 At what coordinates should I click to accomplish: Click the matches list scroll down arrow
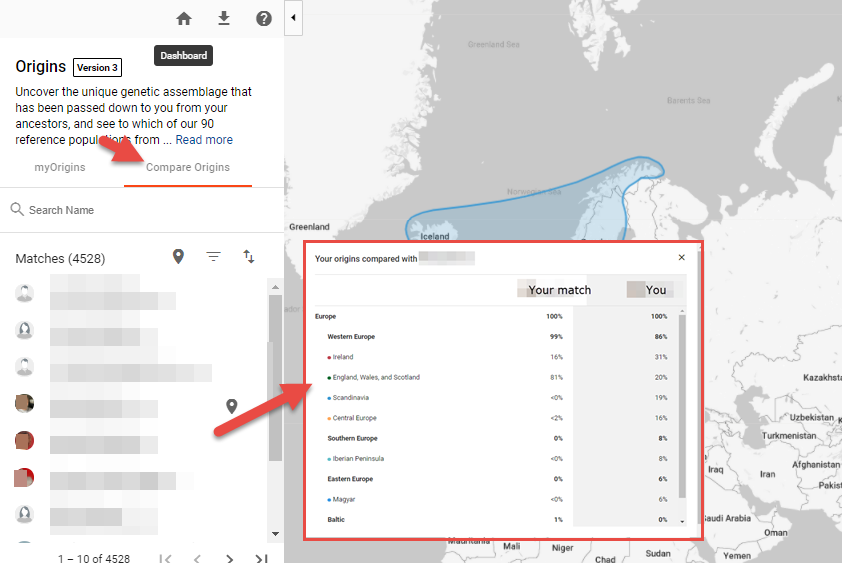click(275, 534)
